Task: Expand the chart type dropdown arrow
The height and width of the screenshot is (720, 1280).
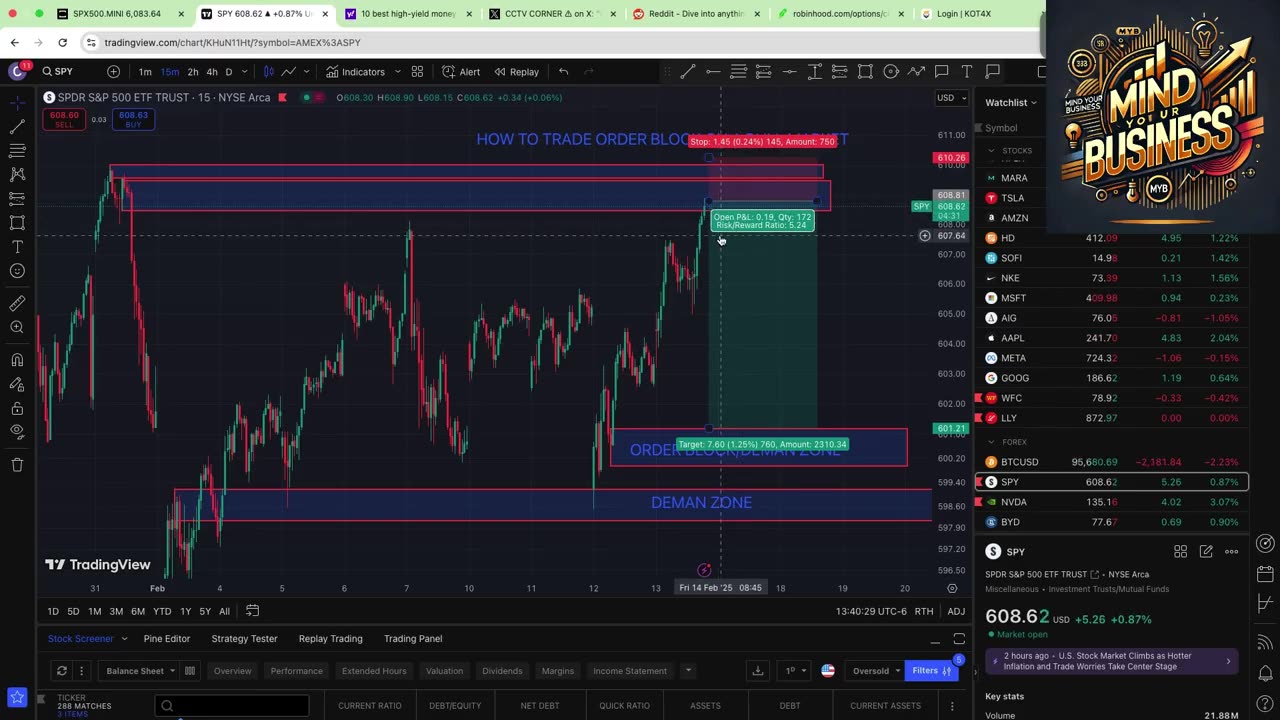Action: pos(306,72)
